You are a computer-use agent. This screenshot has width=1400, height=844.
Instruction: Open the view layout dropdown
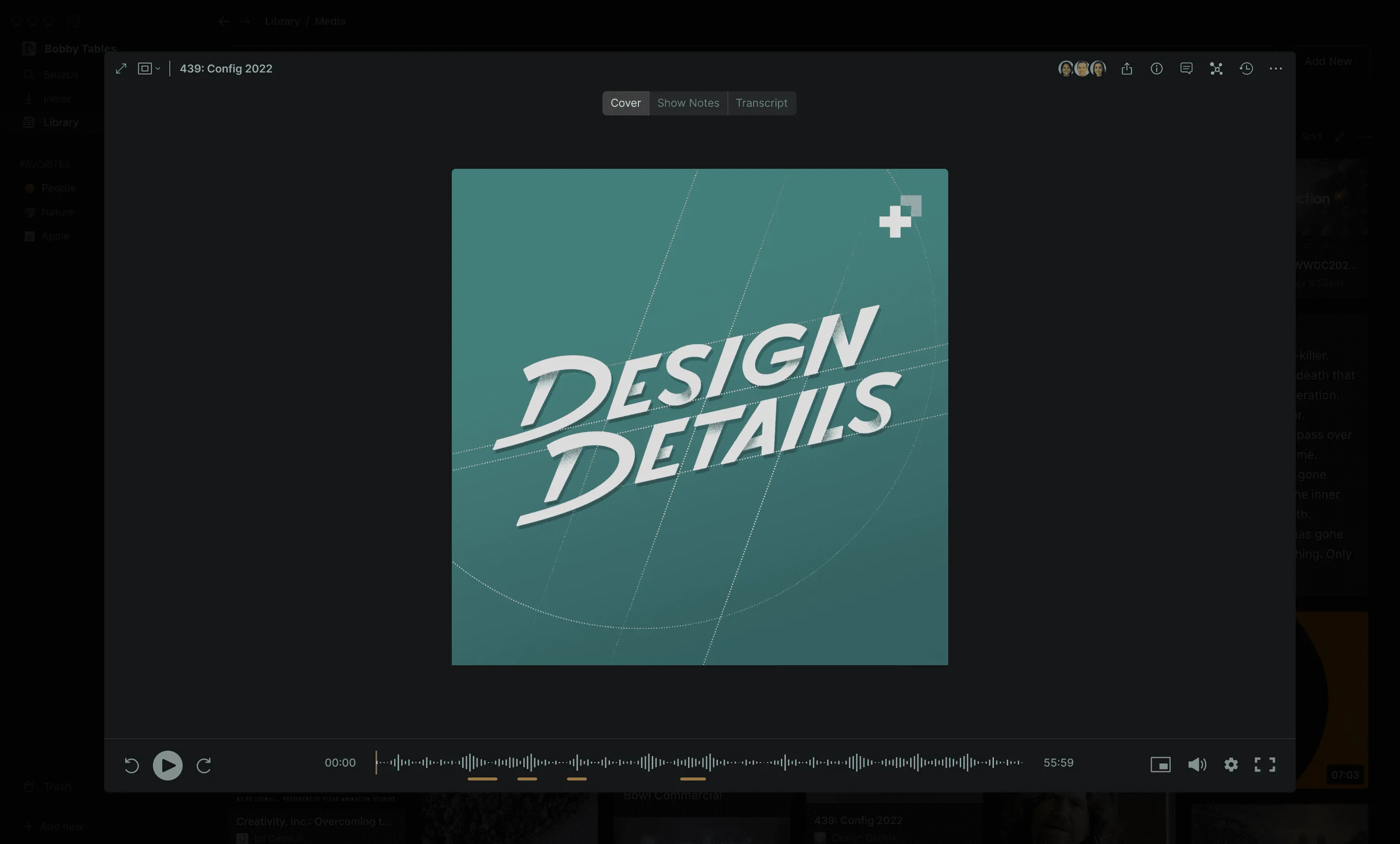149,69
